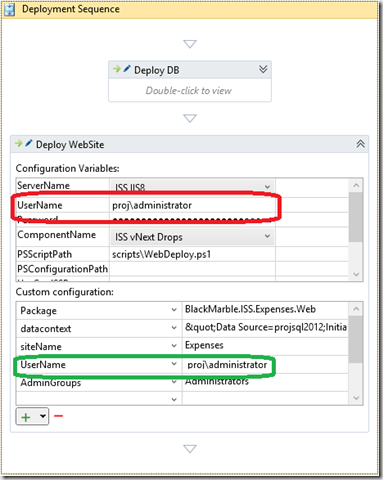The image size is (383, 480).
Task: Click the drop triangle above Deploy DB
Action: click(x=190, y=44)
